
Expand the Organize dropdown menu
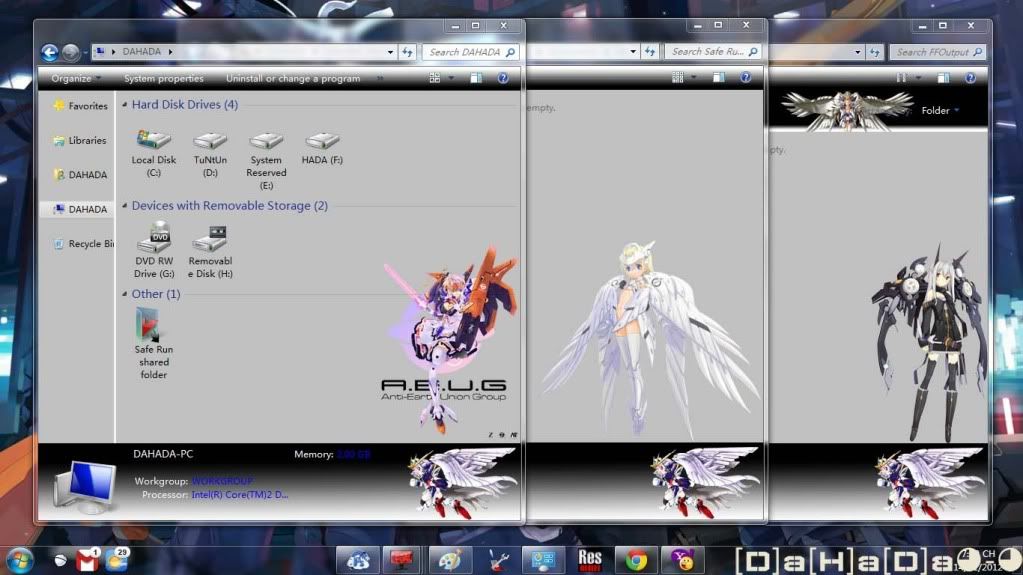(76, 79)
